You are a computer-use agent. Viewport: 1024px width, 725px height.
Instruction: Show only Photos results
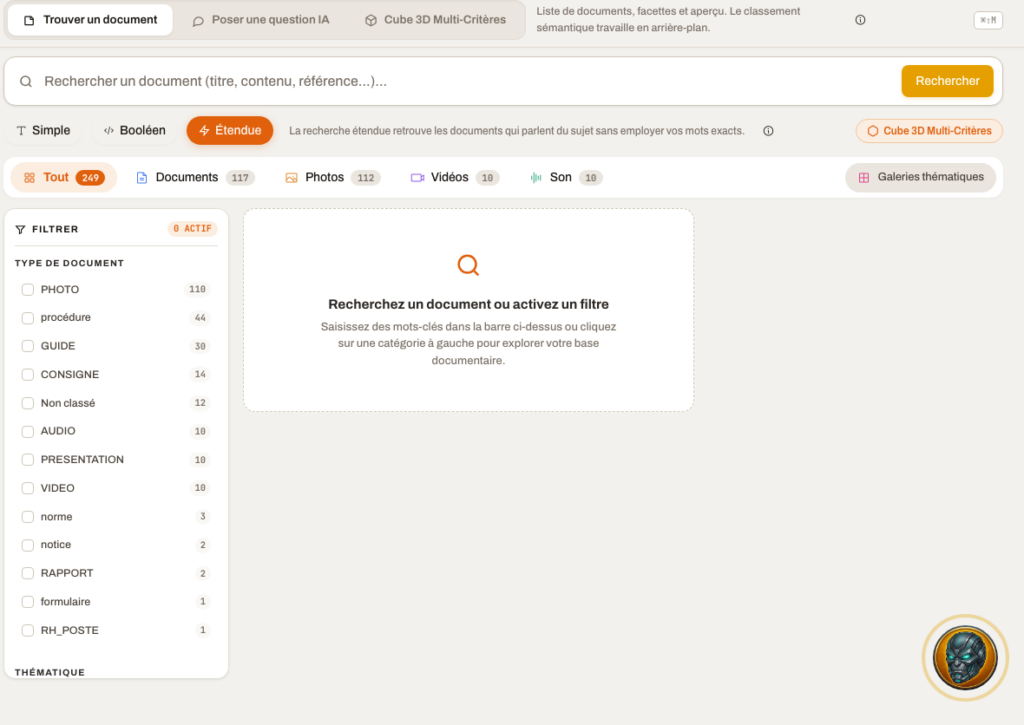(332, 178)
